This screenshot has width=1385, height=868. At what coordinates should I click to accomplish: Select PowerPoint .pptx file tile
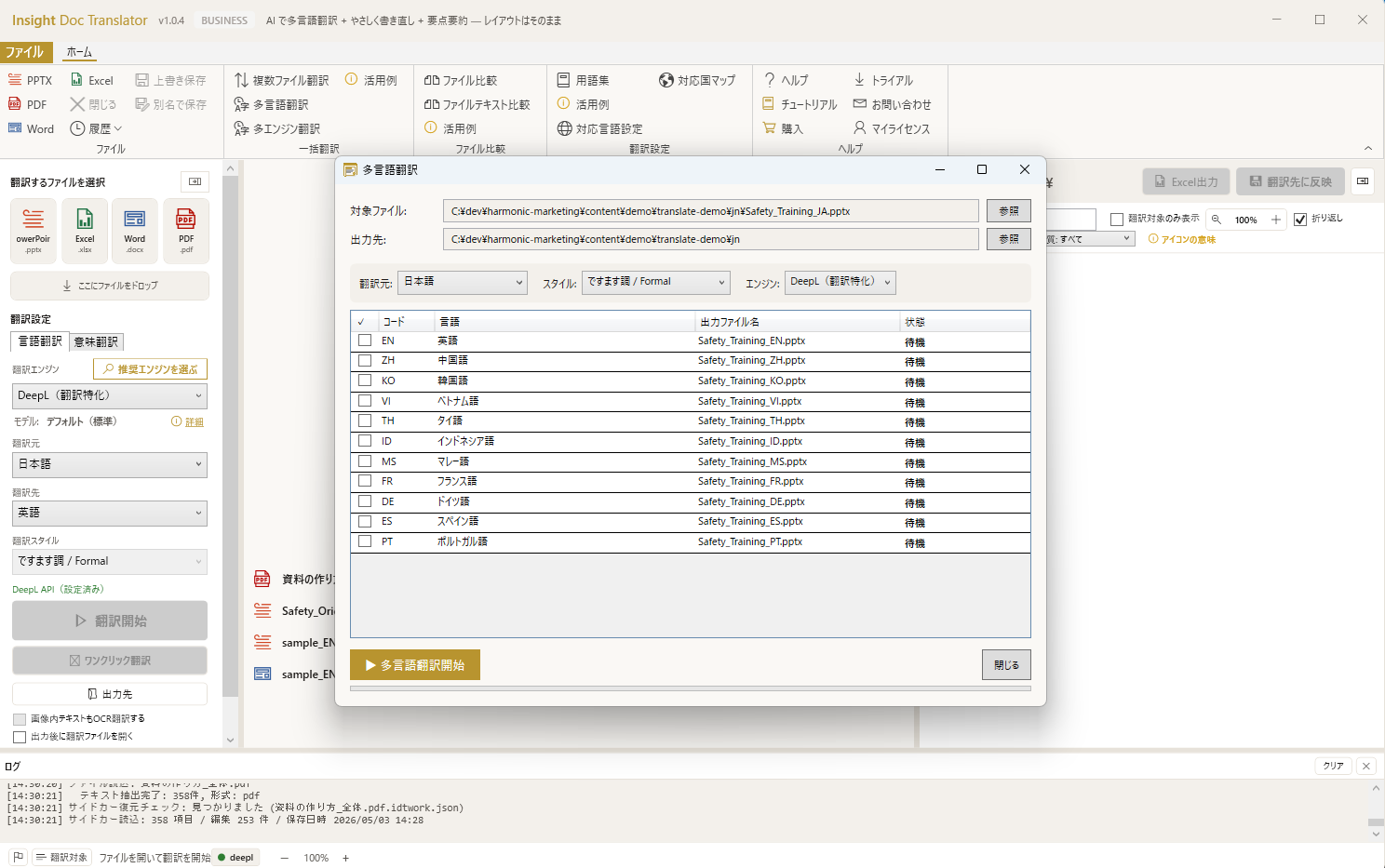point(34,231)
